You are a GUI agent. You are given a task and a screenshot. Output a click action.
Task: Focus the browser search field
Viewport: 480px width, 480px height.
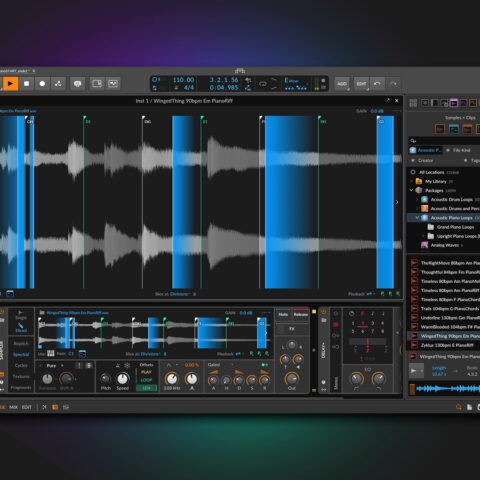pos(444,141)
